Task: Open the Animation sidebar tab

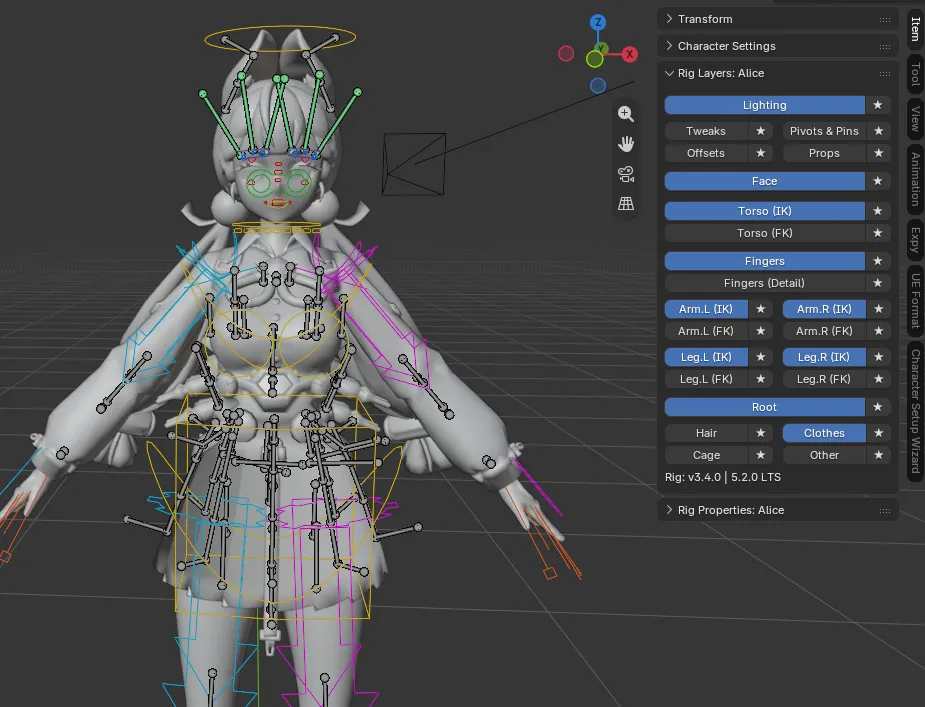Action: click(x=916, y=179)
